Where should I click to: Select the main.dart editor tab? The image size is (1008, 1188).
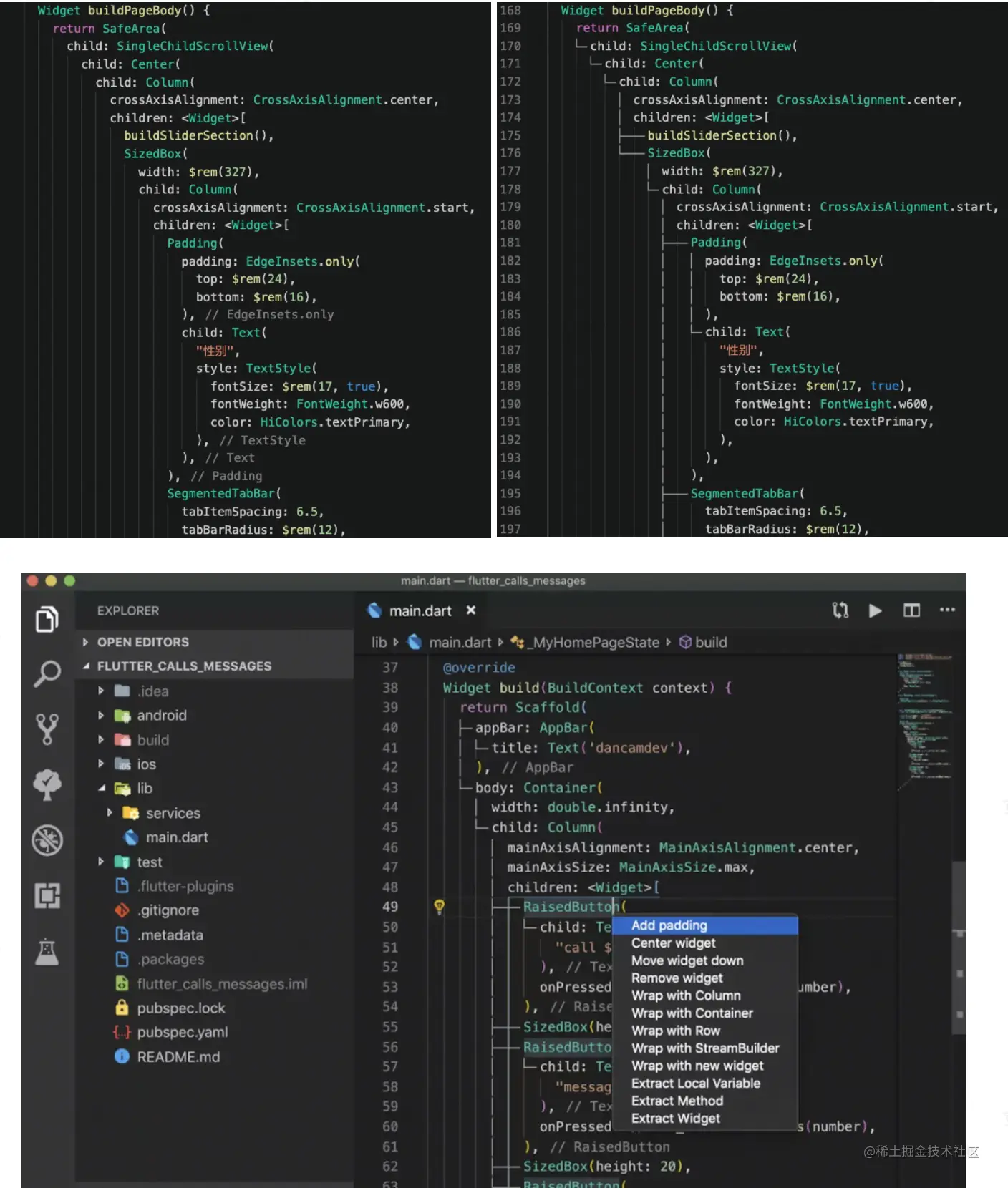coord(421,610)
